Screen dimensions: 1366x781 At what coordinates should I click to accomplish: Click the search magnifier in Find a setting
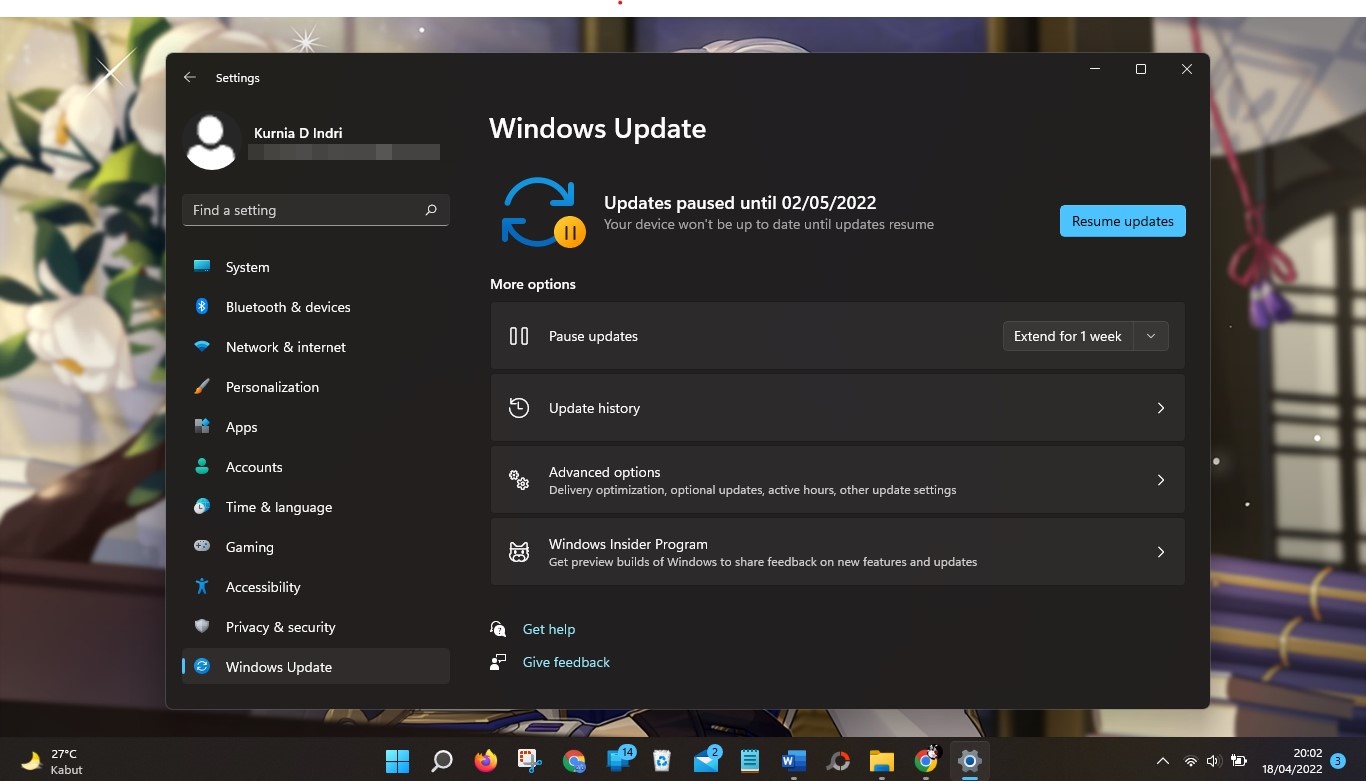(x=431, y=210)
